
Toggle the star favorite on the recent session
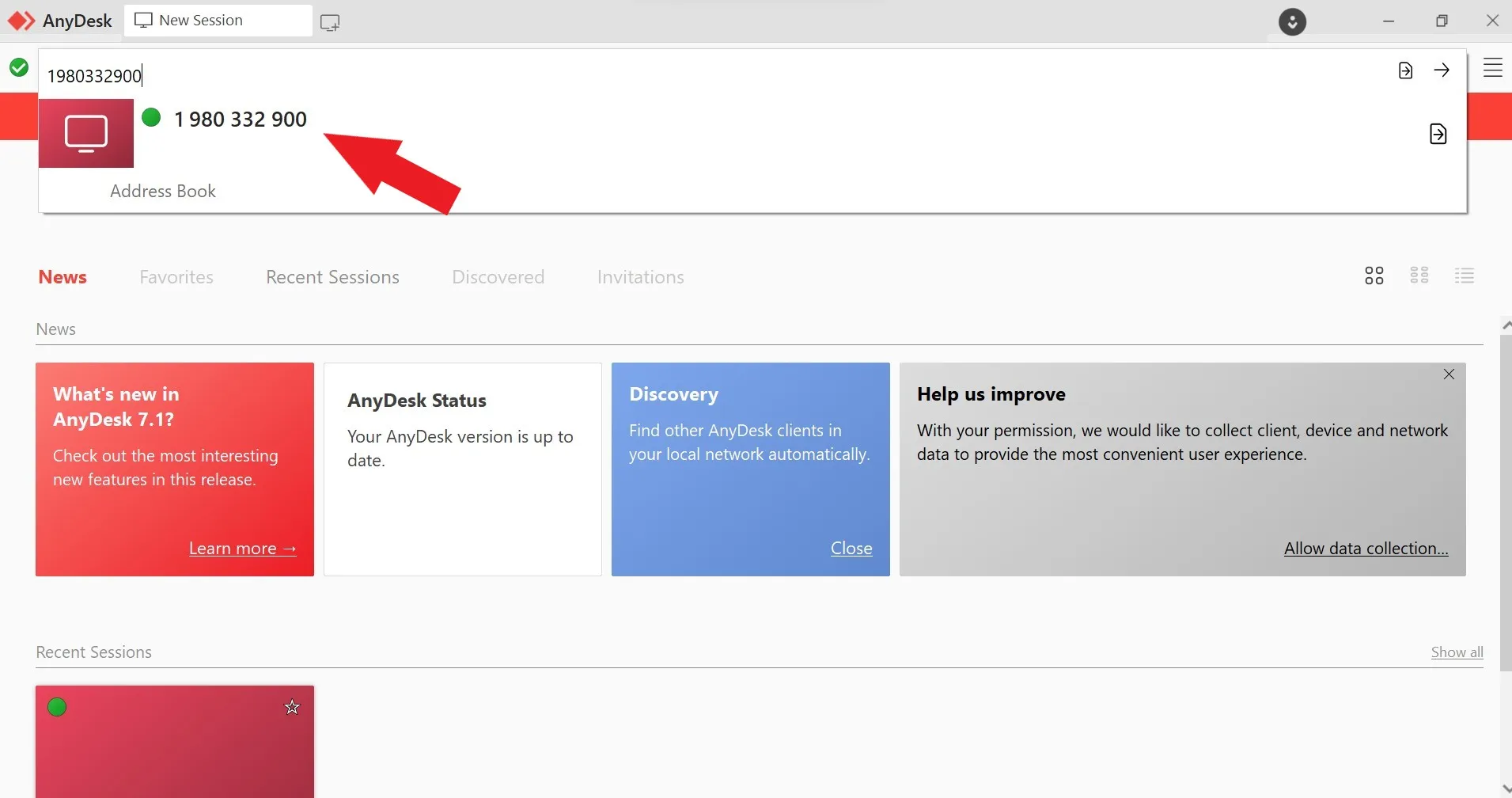292,707
